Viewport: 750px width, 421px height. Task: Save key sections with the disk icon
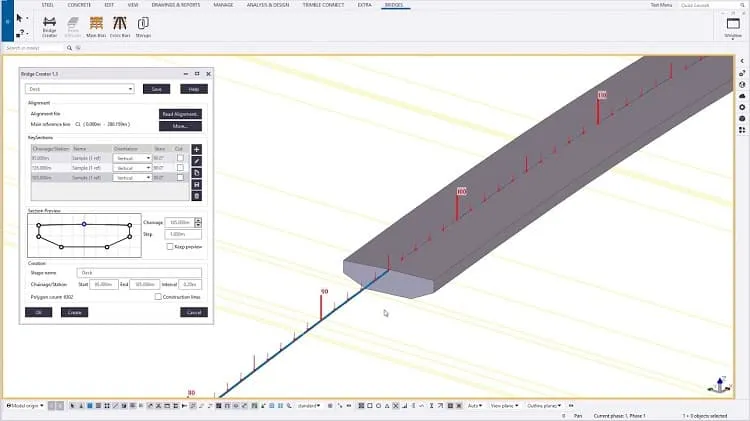click(x=197, y=184)
